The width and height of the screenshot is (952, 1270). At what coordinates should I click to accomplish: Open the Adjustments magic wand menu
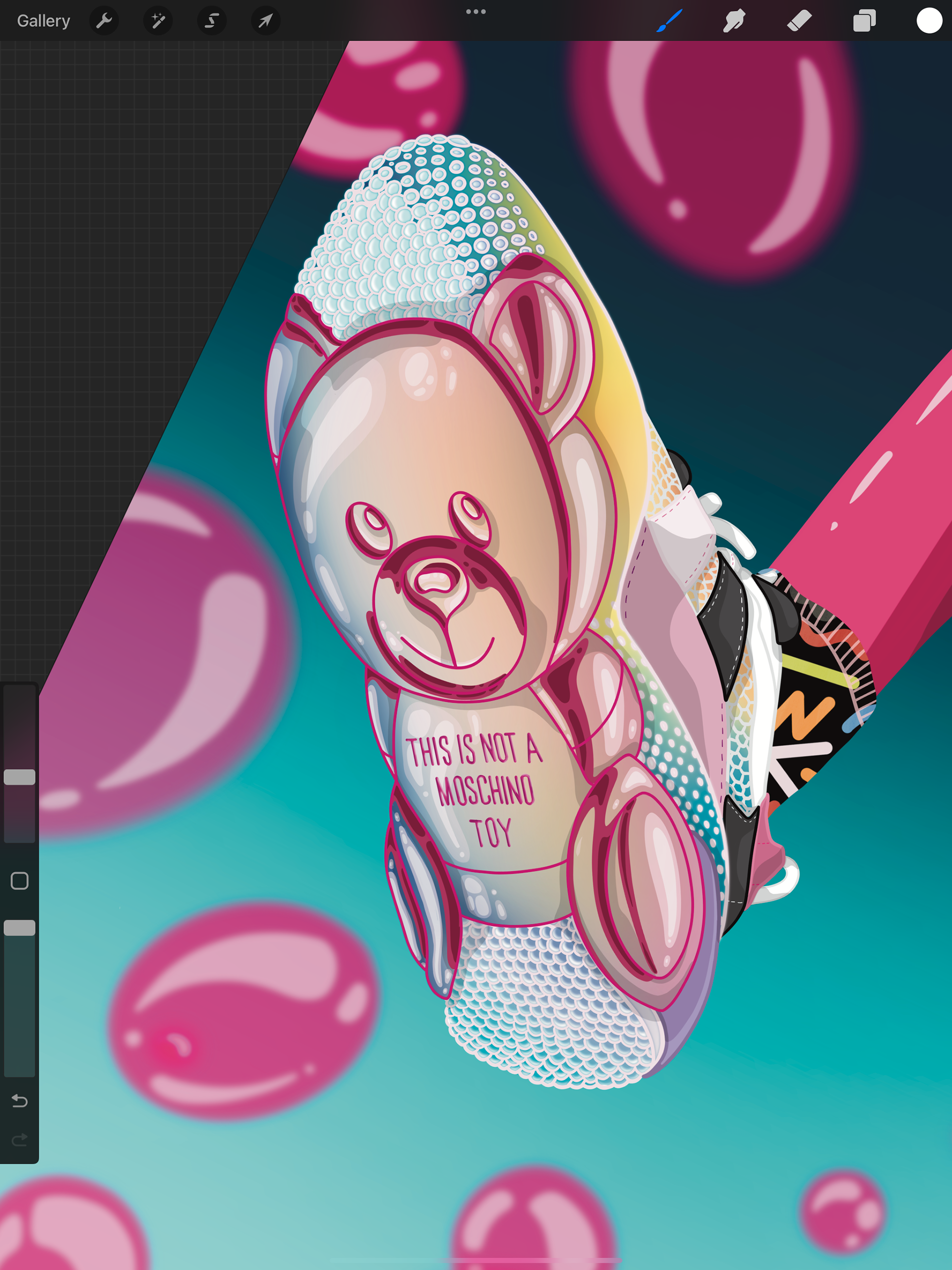158,21
